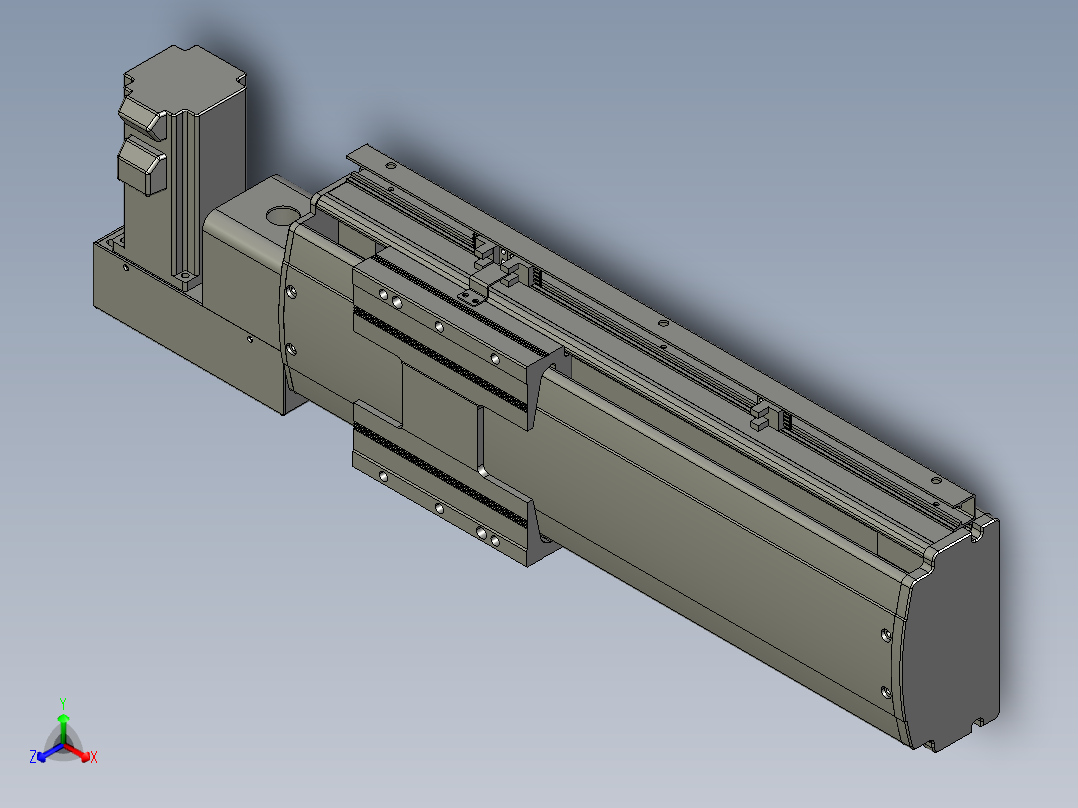Click the red X axis of the triad
Image resolution: width=1078 pixels, height=808 pixels.
point(82,754)
